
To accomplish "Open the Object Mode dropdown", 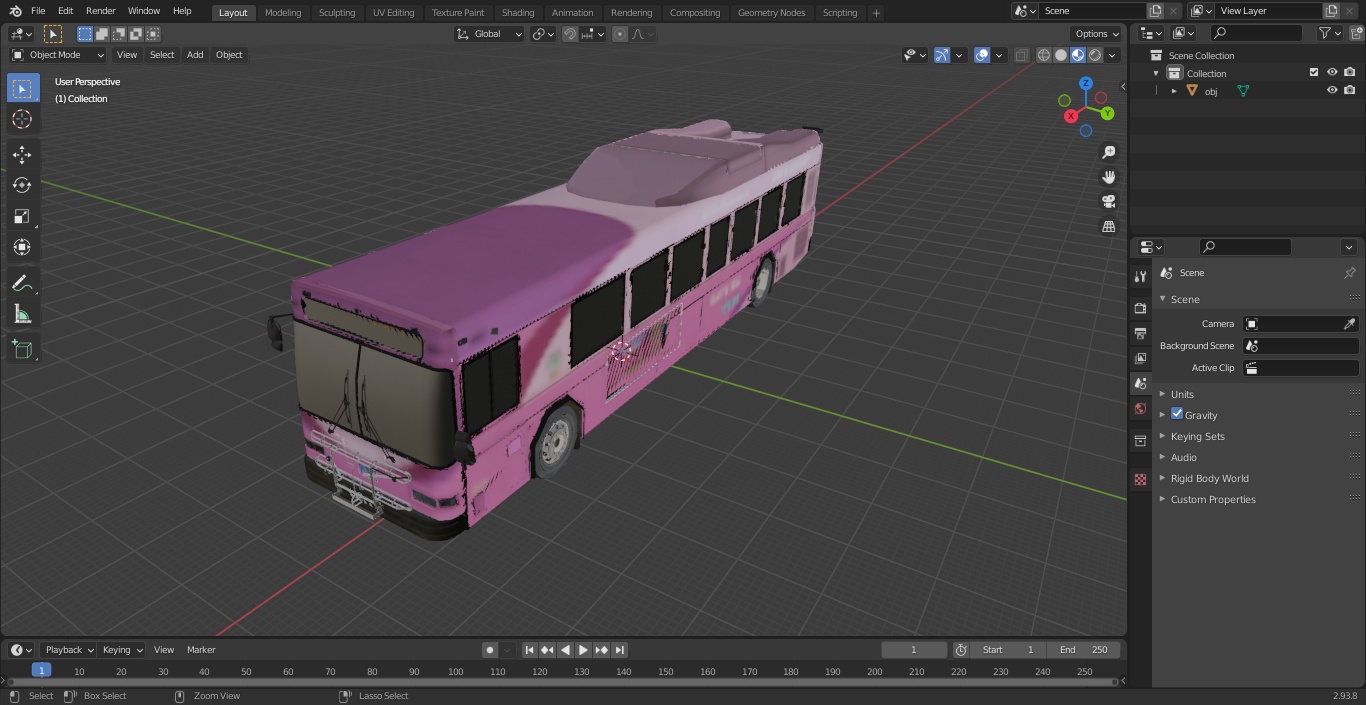I will click(x=58, y=55).
